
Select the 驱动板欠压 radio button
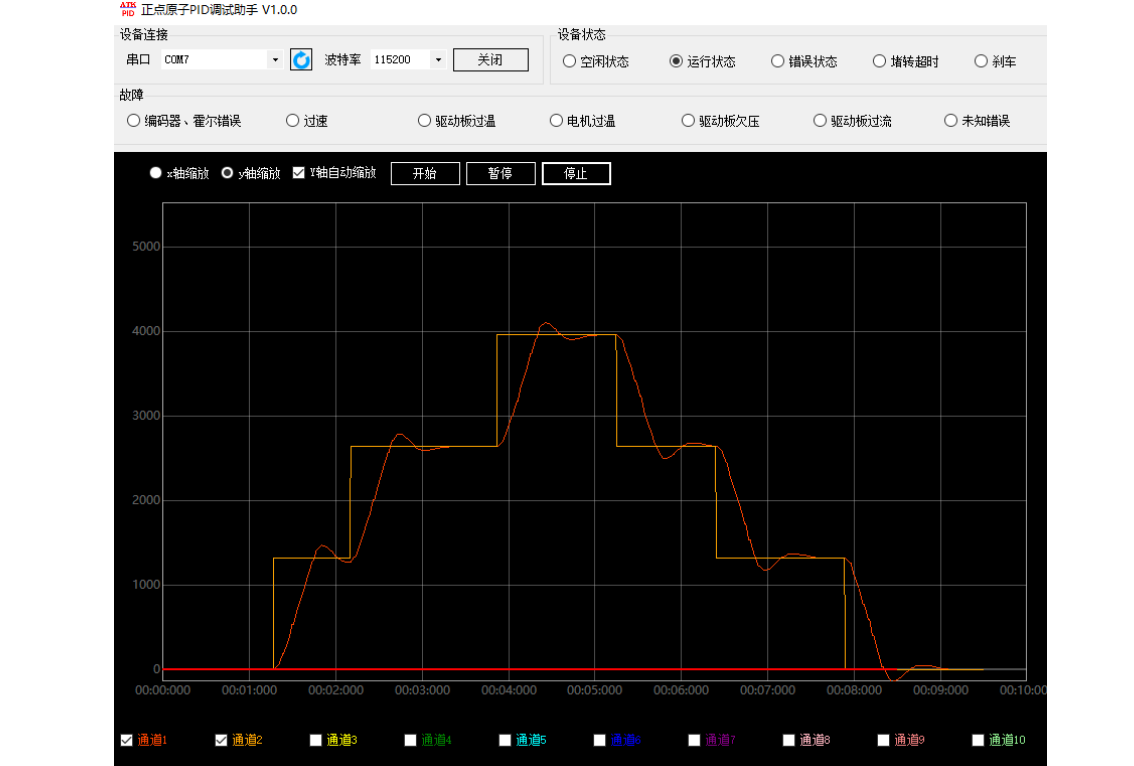tap(688, 121)
